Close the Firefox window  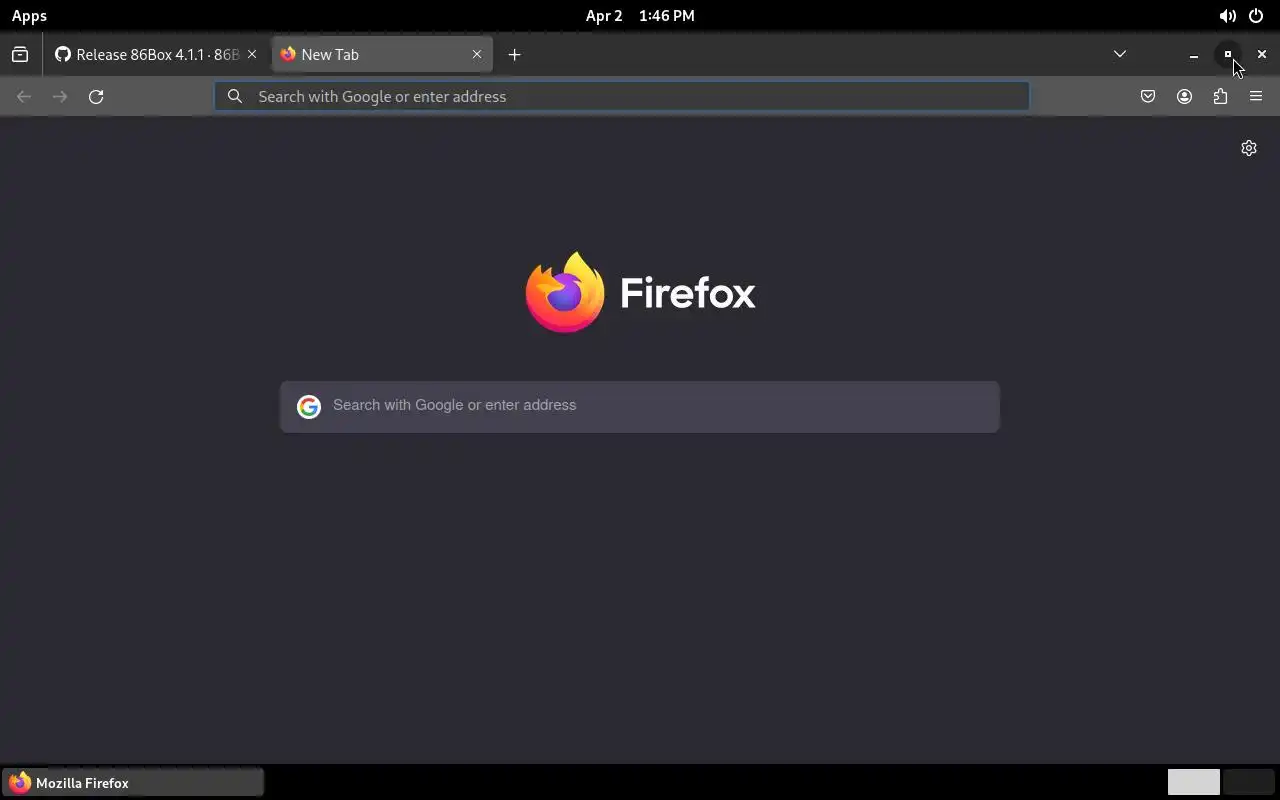coord(1262,55)
